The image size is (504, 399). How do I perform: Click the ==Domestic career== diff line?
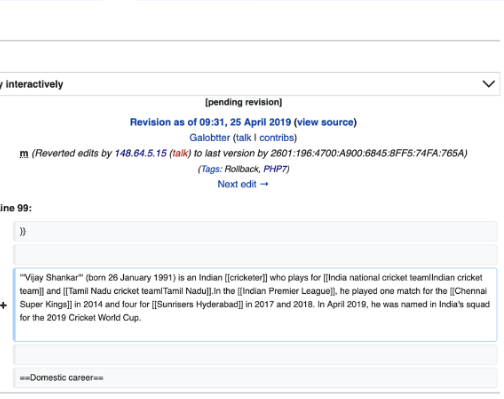tap(255, 378)
